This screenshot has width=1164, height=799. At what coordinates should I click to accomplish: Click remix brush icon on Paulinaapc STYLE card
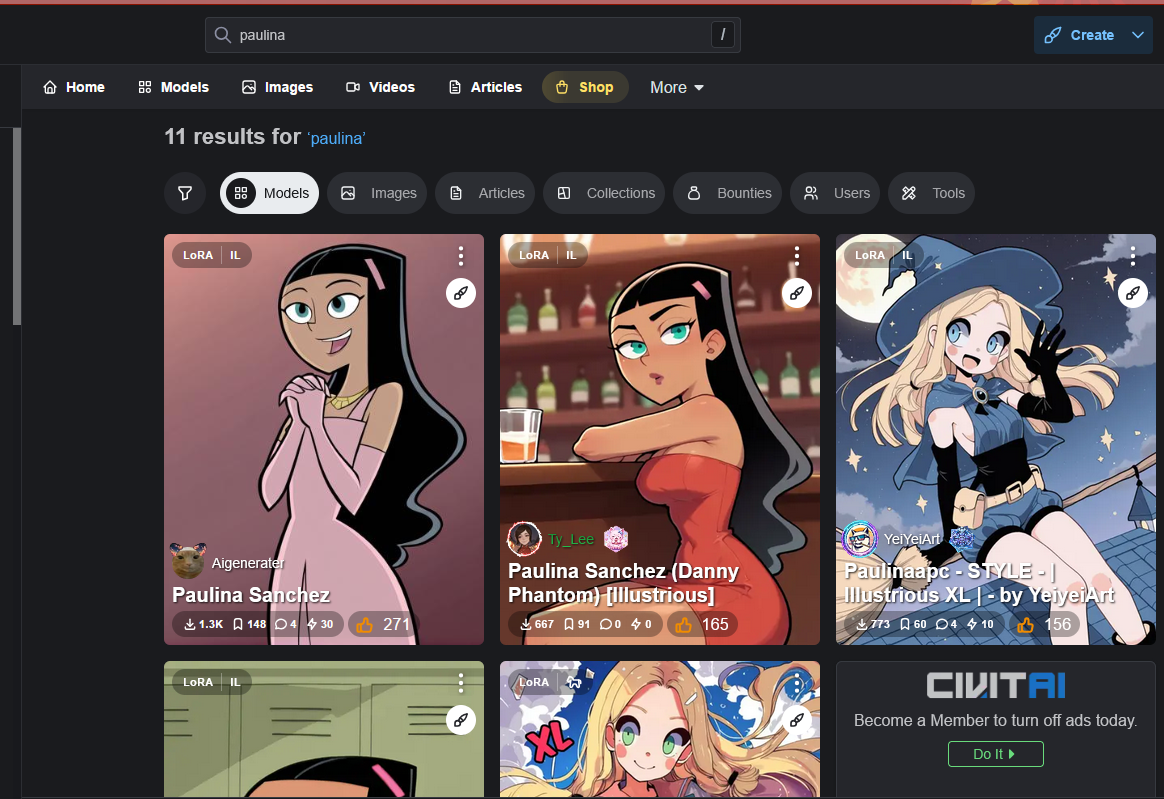coord(1133,293)
